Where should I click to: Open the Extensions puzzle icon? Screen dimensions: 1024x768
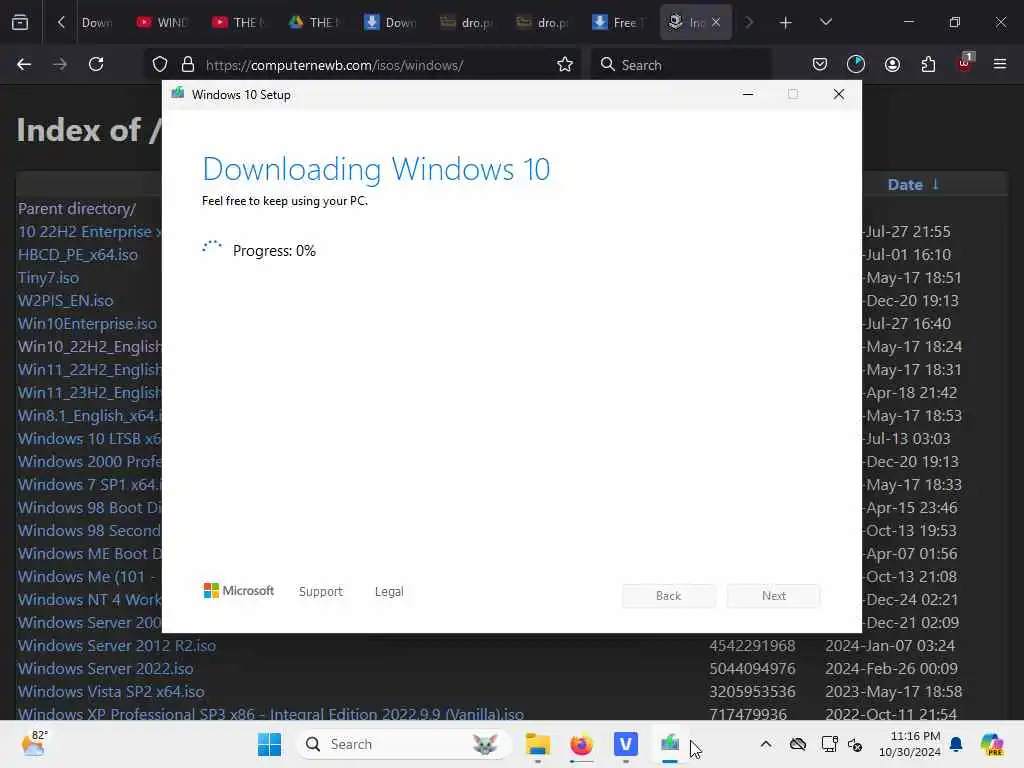tap(928, 65)
